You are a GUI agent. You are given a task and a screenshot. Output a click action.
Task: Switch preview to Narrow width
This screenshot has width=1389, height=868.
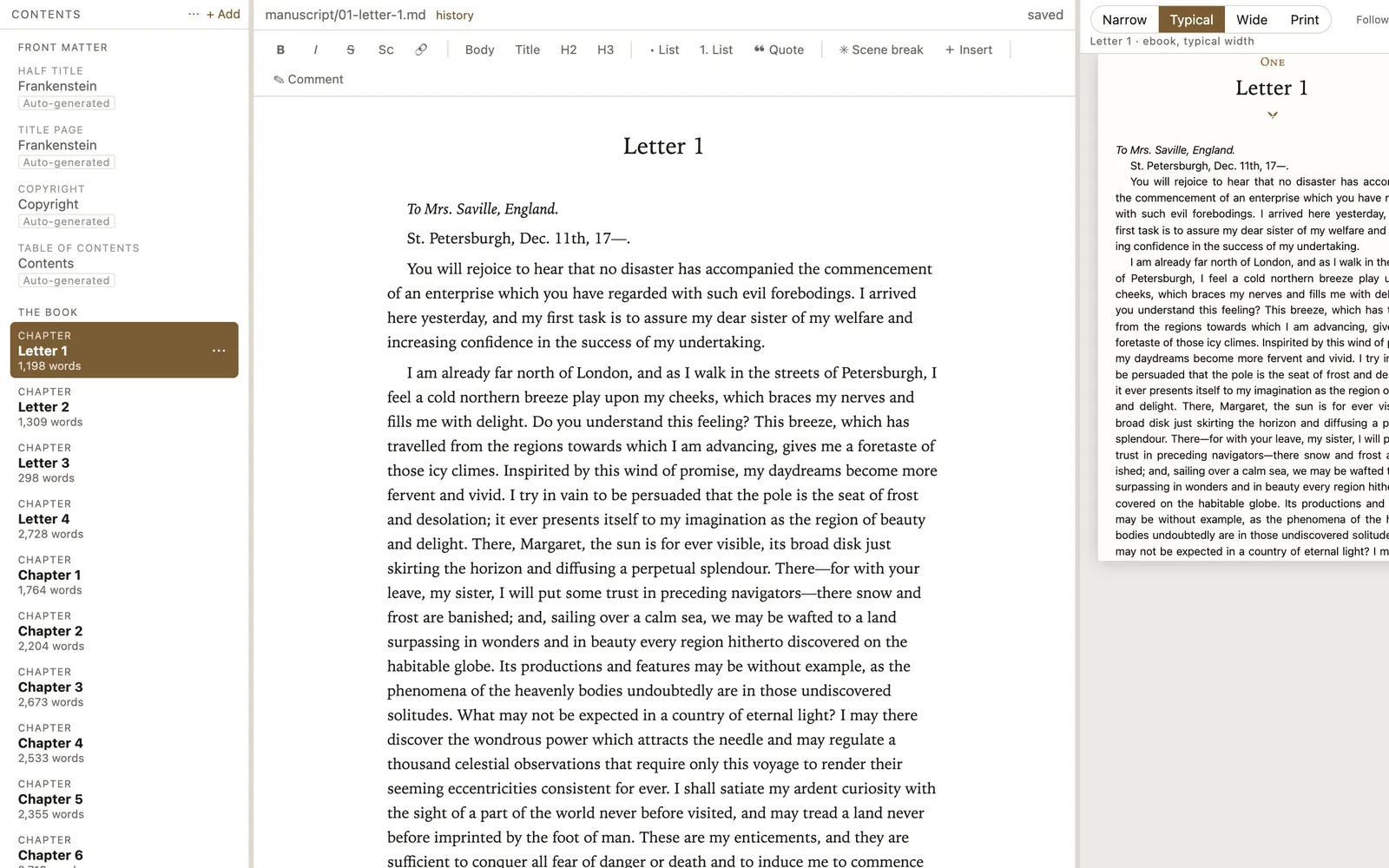click(1124, 19)
